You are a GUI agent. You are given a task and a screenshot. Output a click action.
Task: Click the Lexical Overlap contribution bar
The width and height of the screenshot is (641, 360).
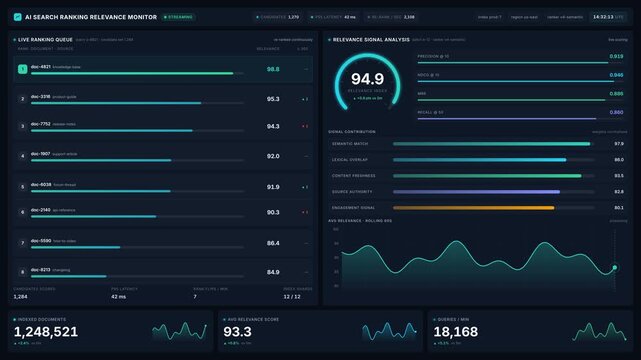click(493, 160)
